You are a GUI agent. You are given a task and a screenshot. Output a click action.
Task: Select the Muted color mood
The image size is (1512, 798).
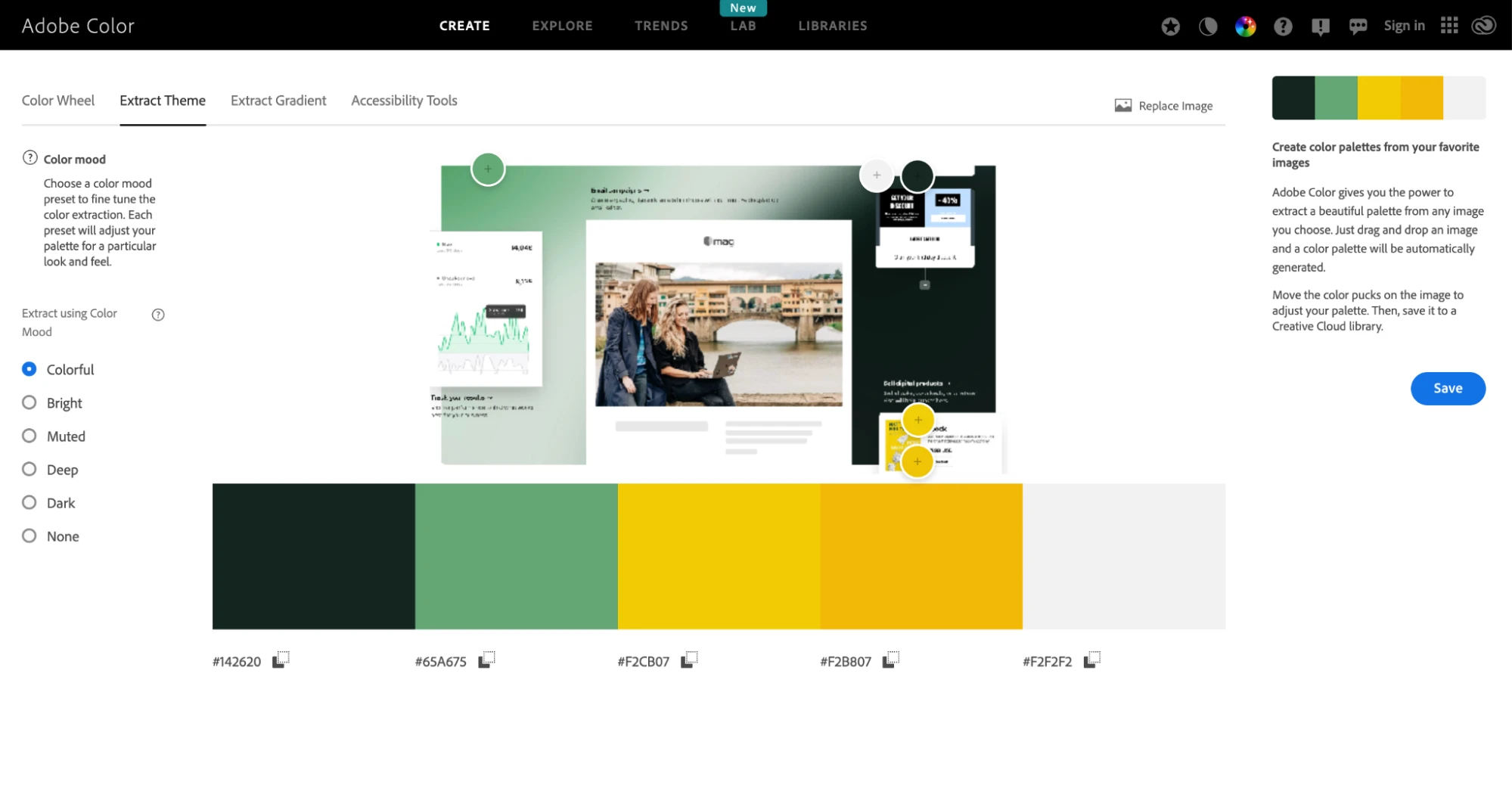[29, 436]
